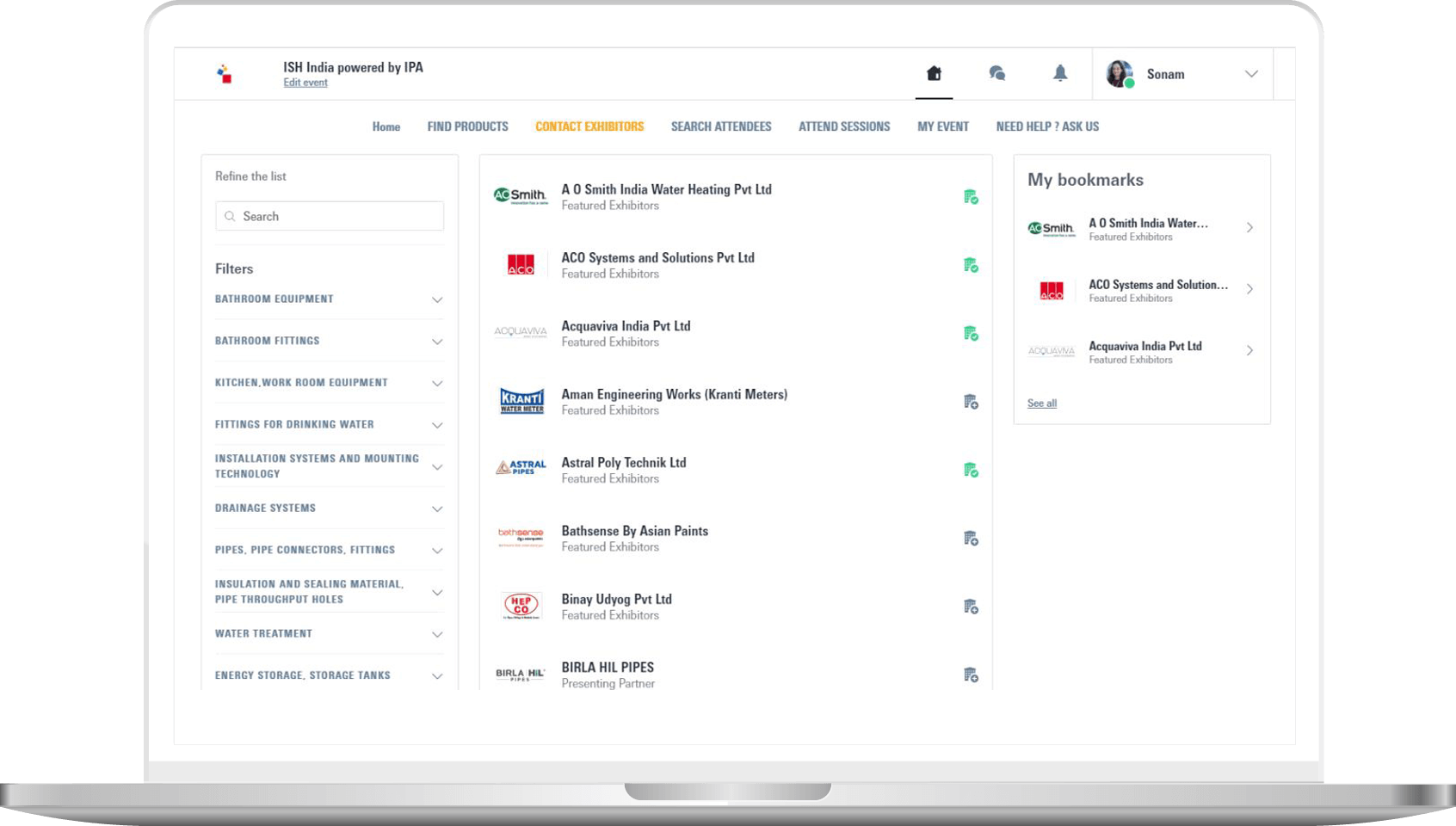Image resolution: width=1456 pixels, height=826 pixels.
Task: Click Astral Pipes logo
Action: click(x=521, y=467)
